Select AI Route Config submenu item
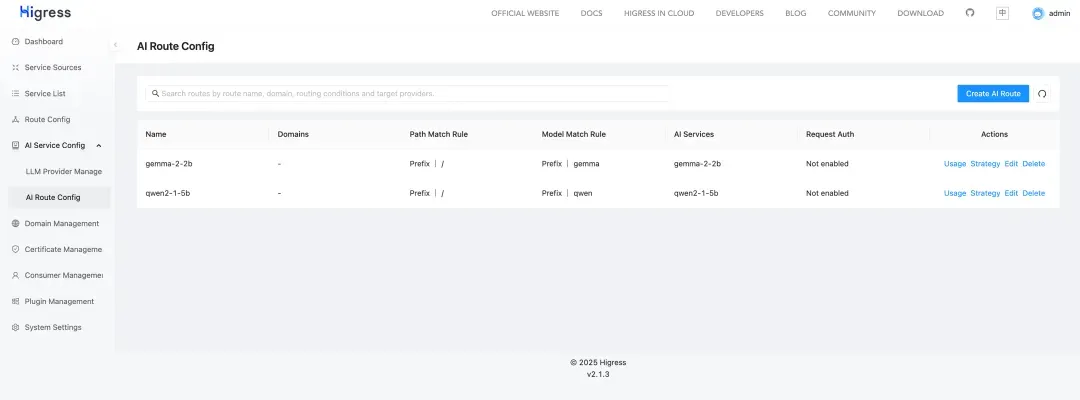 point(55,198)
